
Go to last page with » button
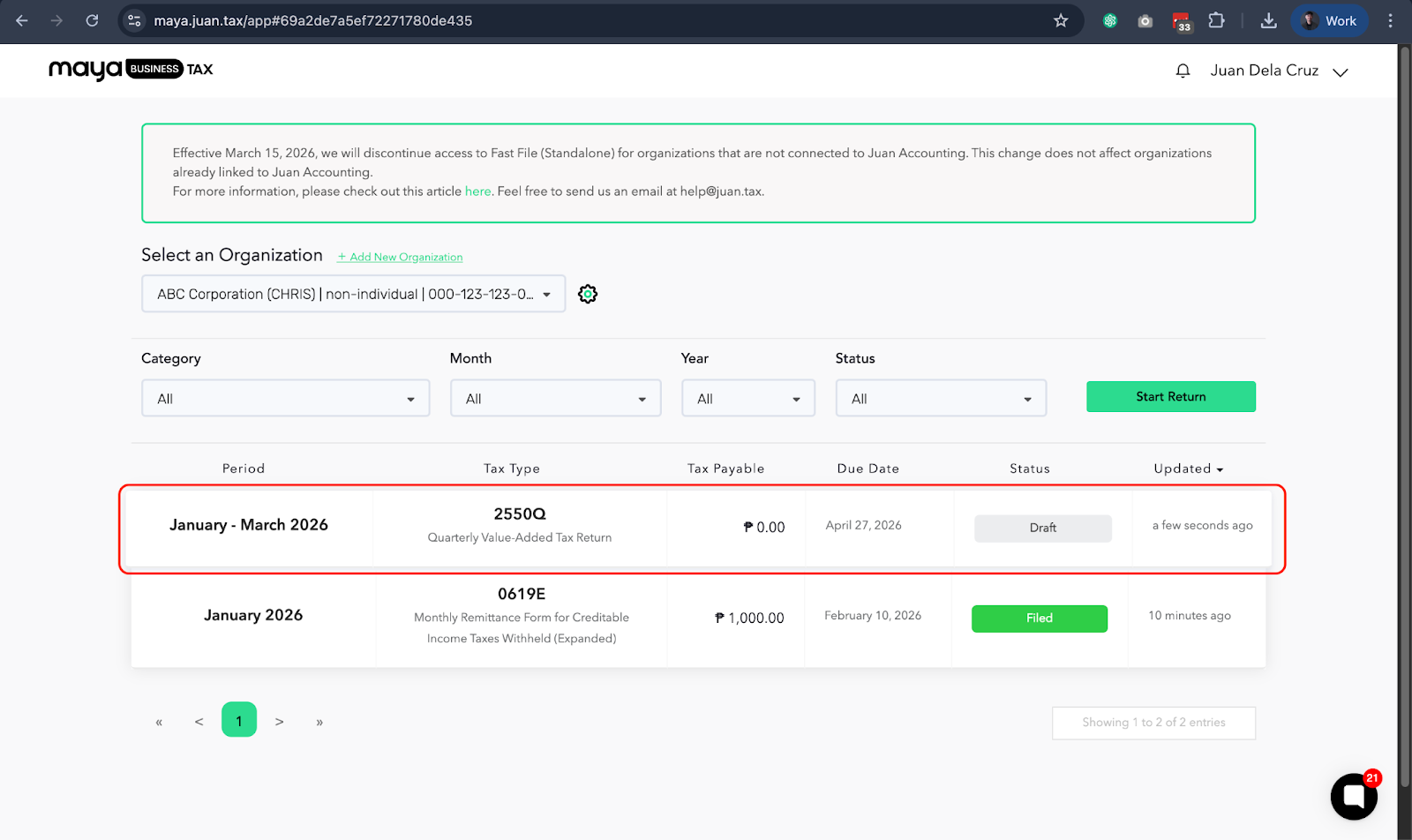[319, 722]
